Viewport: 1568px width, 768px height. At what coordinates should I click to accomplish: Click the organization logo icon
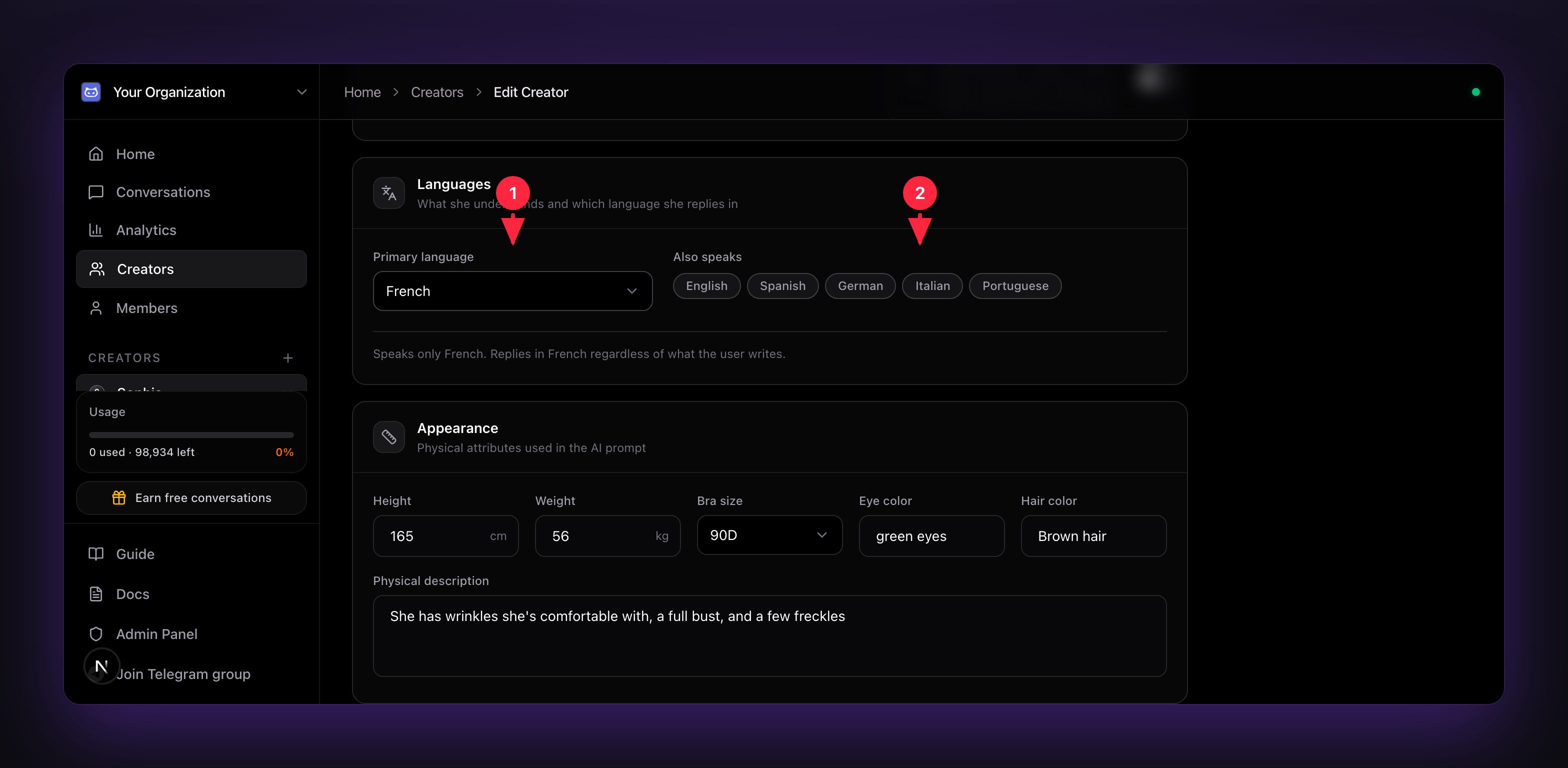point(91,92)
